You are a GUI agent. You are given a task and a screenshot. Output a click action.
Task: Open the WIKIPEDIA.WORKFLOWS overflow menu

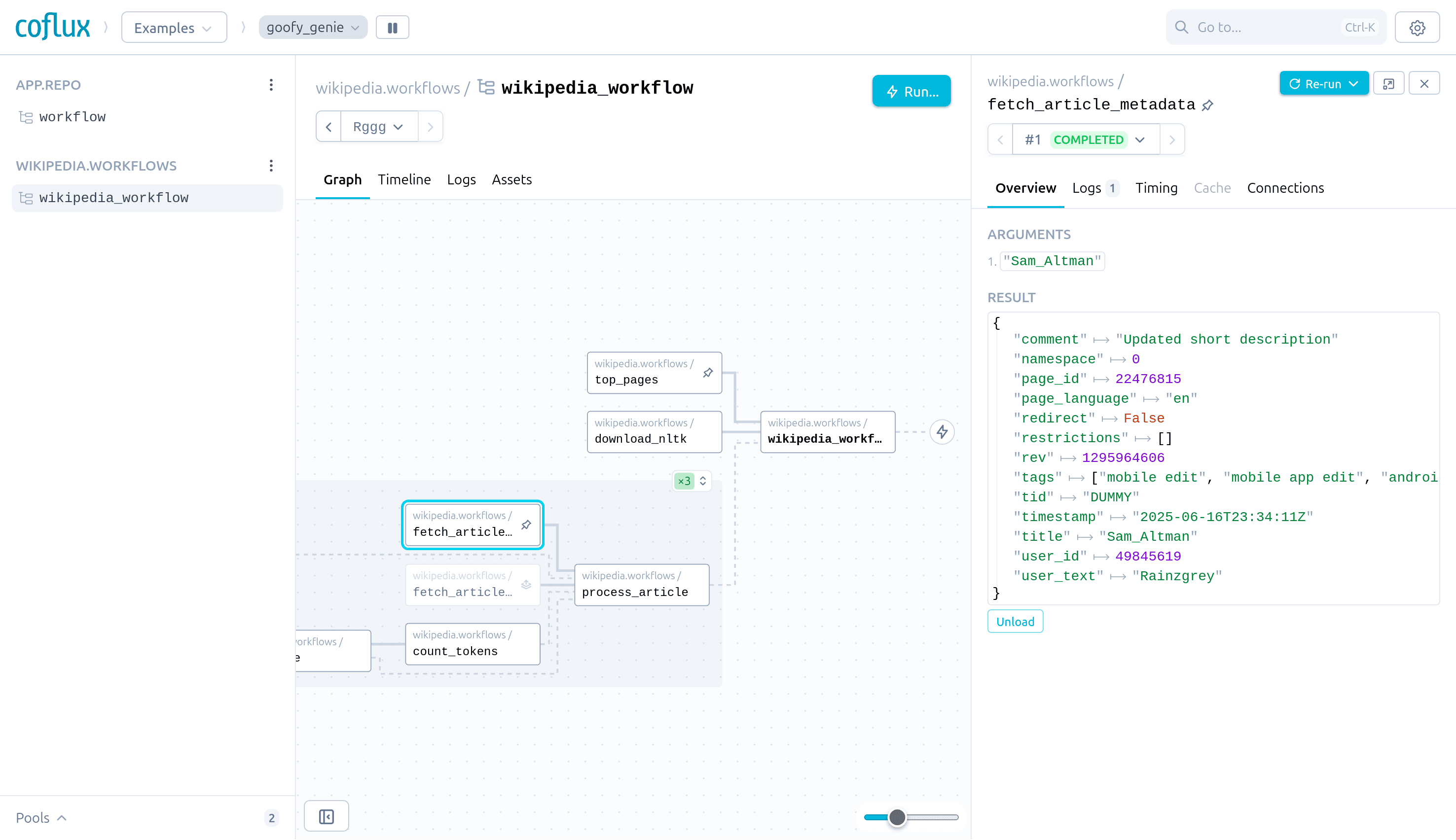271,166
